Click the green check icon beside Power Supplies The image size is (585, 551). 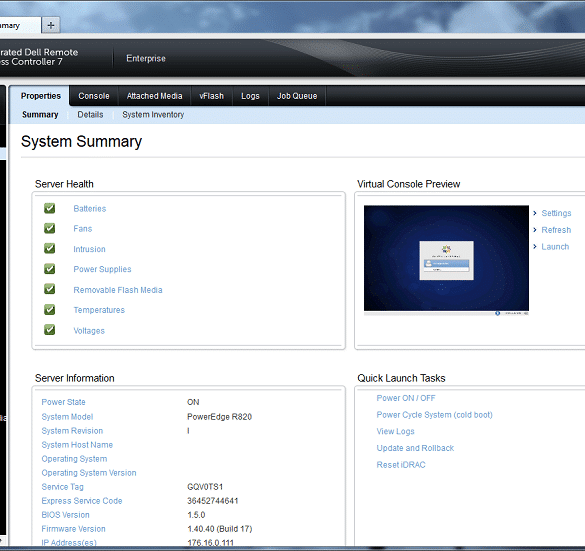pyautogui.click(x=49, y=269)
